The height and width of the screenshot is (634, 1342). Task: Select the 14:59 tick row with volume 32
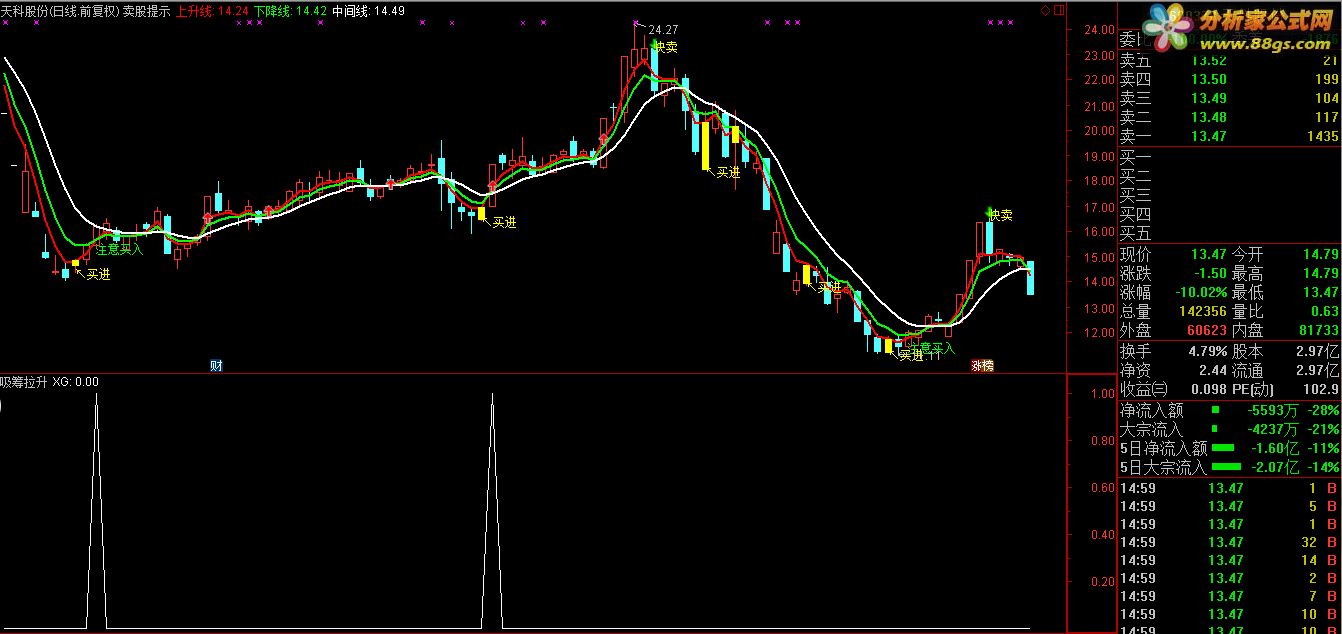[1229, 542]
